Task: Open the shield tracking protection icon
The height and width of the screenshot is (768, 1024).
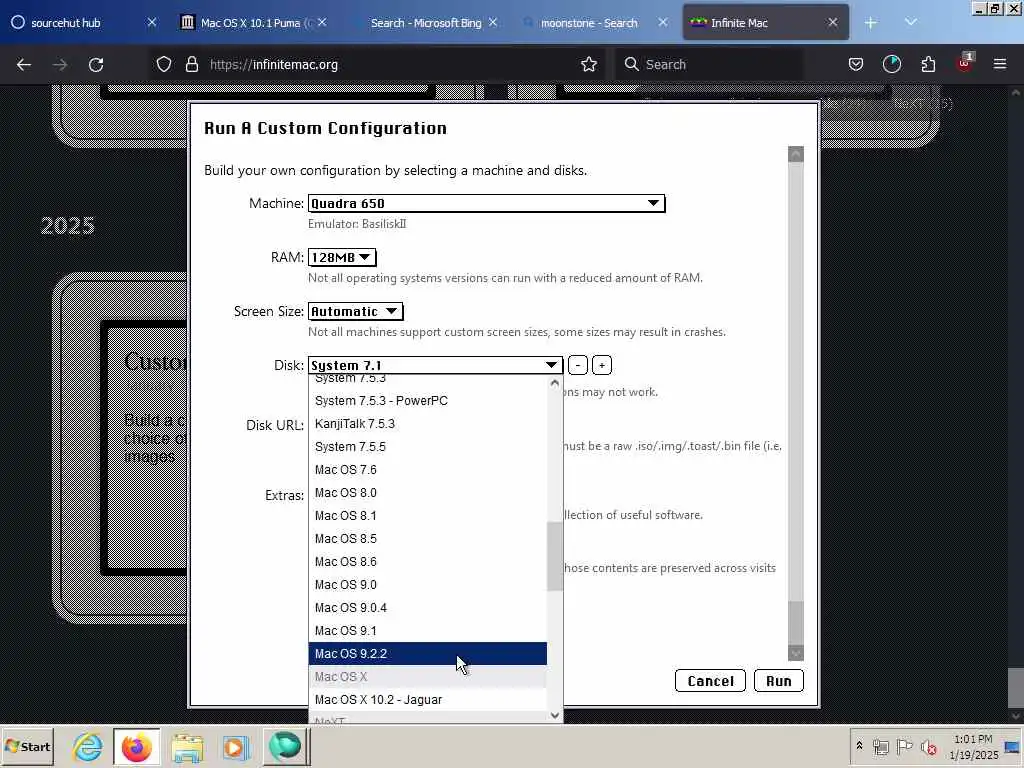Action: tap(164, 65)
